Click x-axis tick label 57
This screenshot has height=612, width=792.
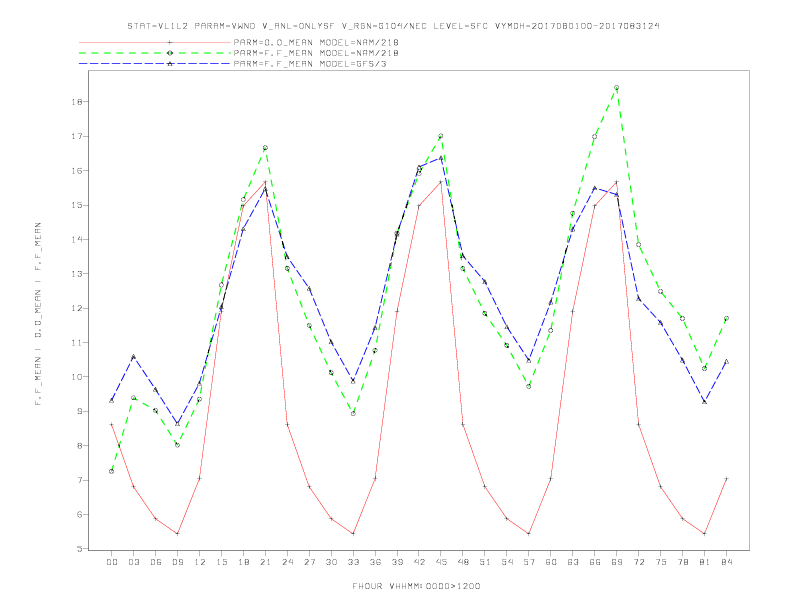tap(529, 562)
